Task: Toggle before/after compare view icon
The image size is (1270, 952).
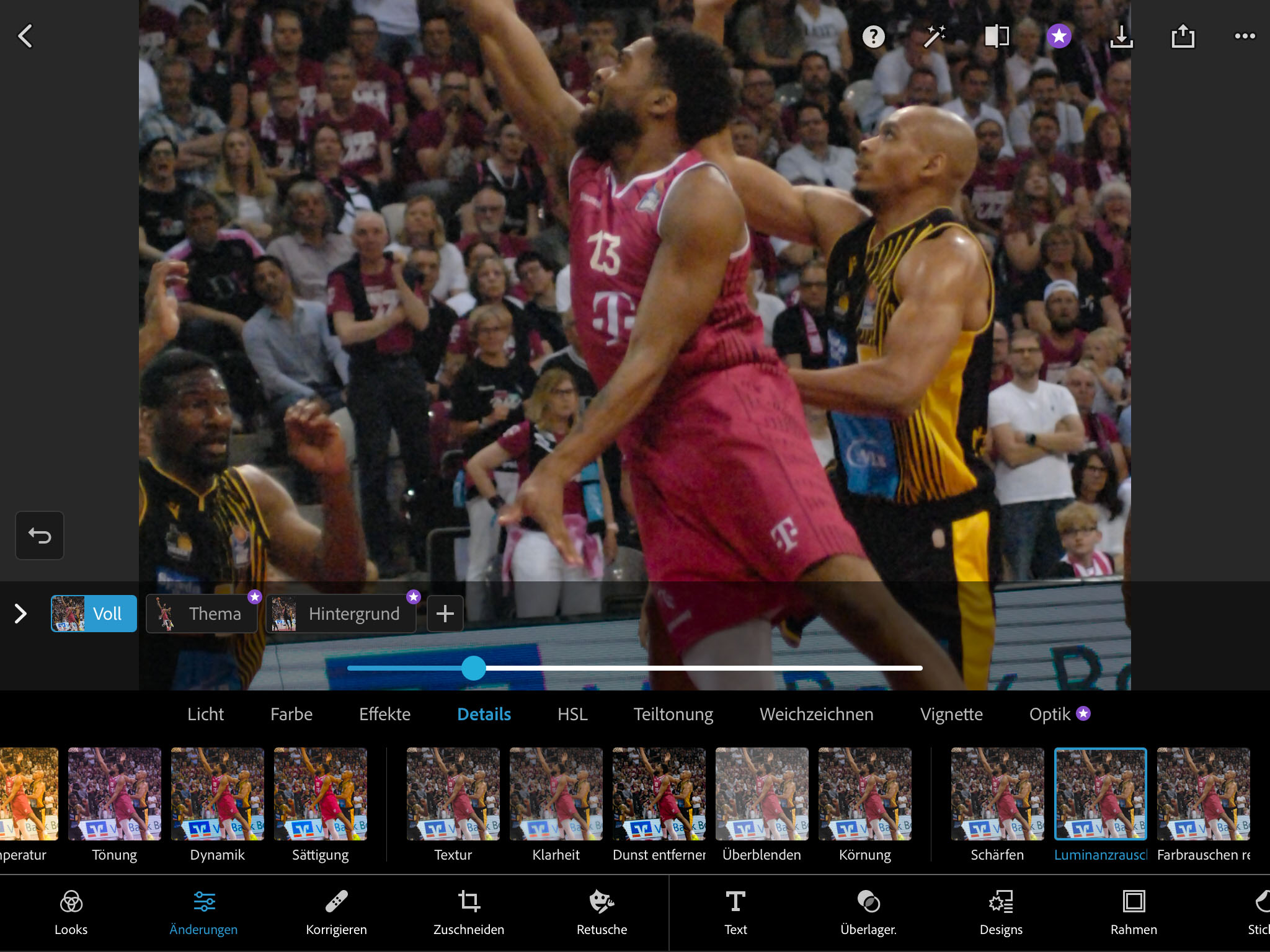Action: pyautogui.click(x=997, y=37)
